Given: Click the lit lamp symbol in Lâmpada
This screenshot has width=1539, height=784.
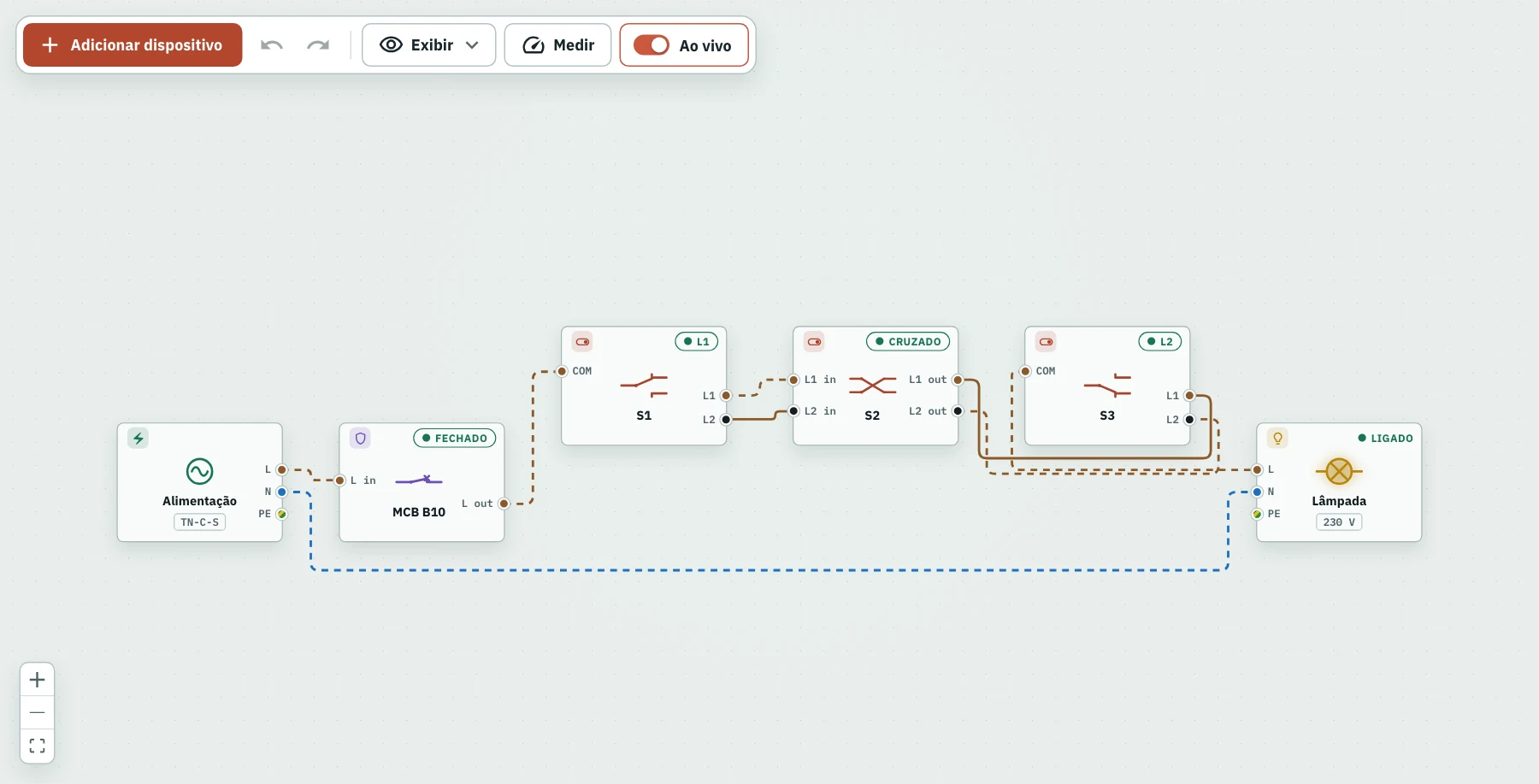Looking at the screenshot, I should pos(1339,471).
